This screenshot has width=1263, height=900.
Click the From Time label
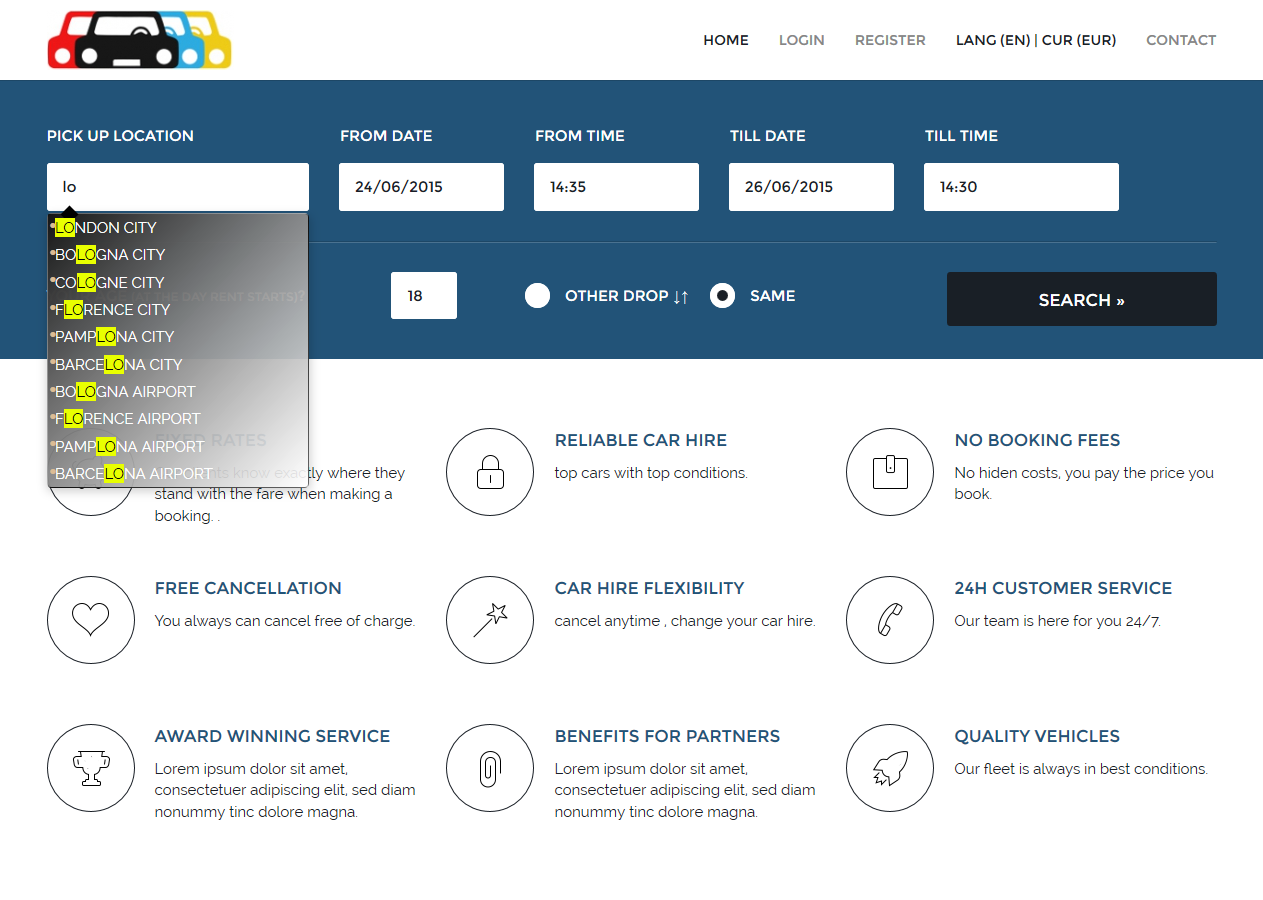pos(580,136)
